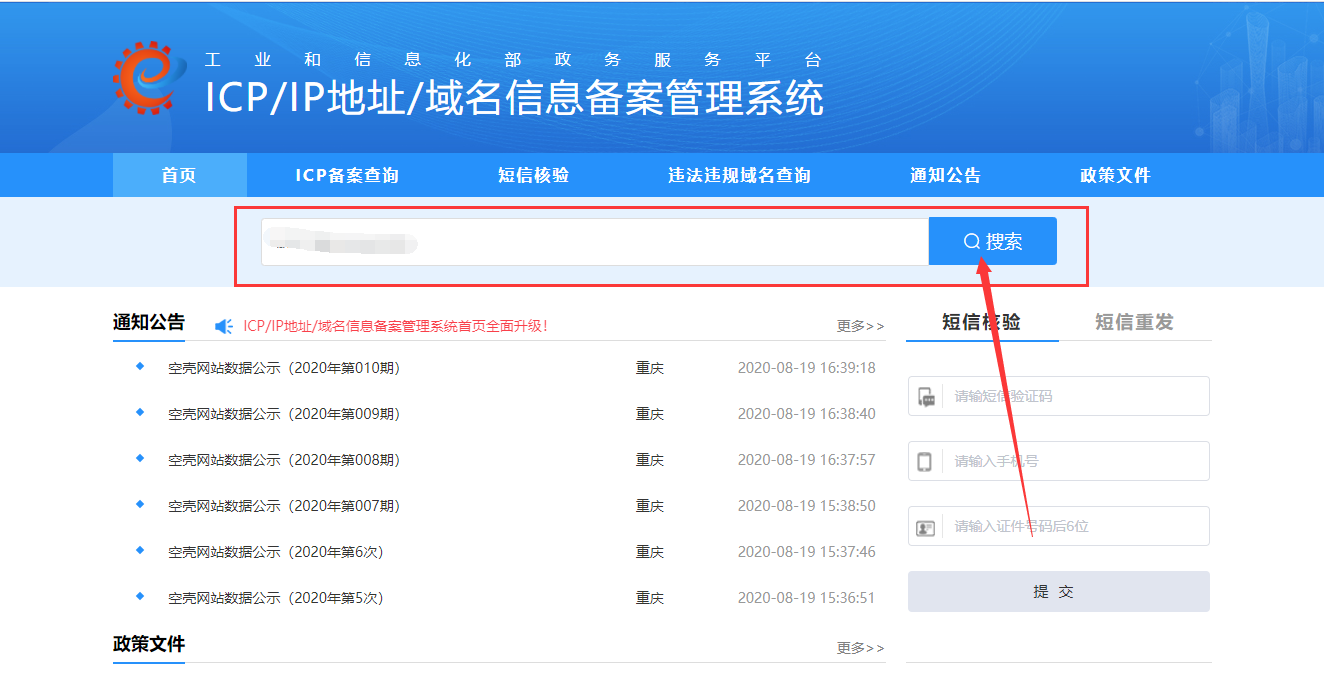Click the 工业和信息化部政务服务平台 subtitle
The height and width of the screenshot is (682, 1324).
[x=513, y=60]
